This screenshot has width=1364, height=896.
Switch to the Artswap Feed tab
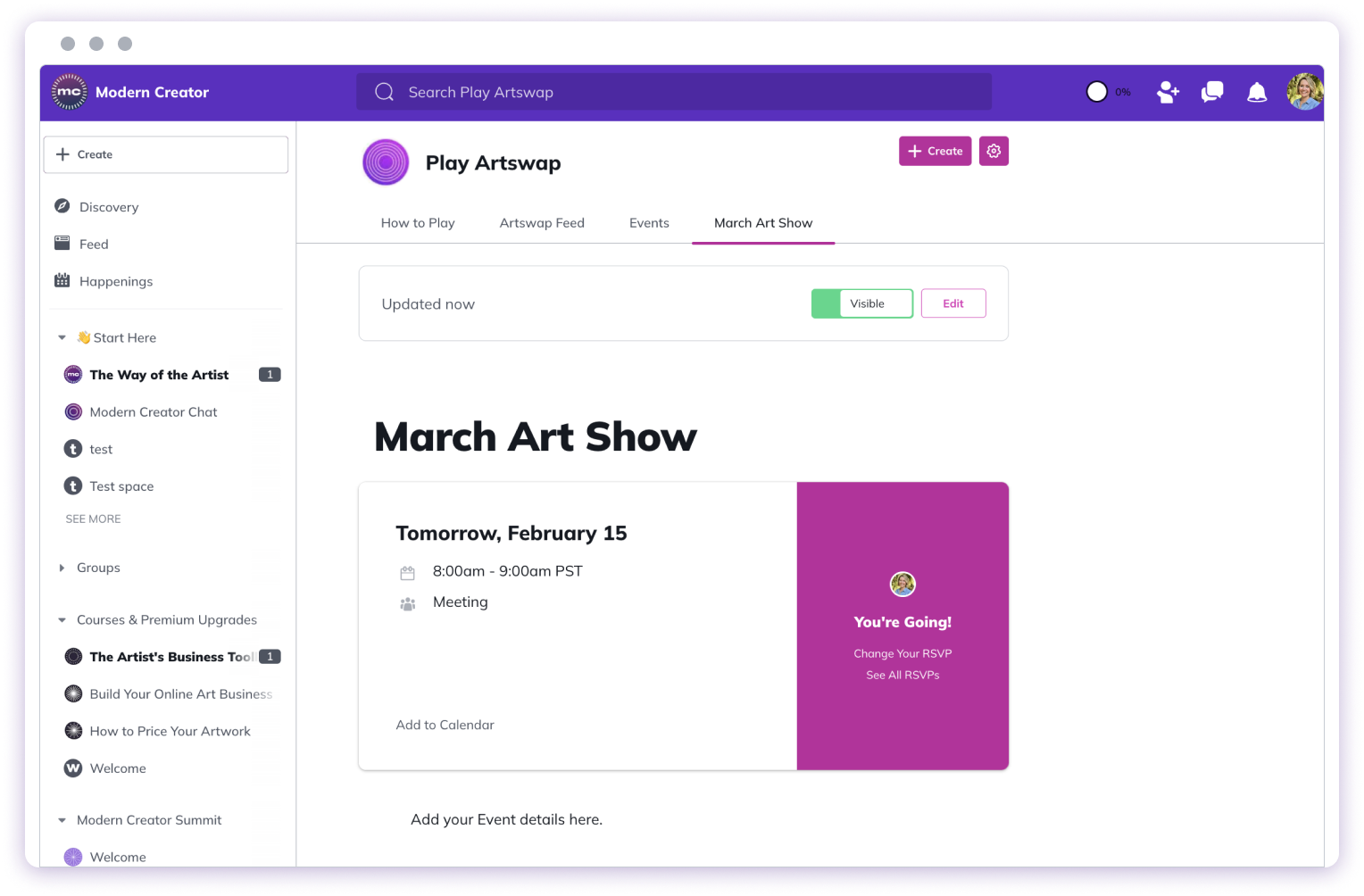coord(542,222)
